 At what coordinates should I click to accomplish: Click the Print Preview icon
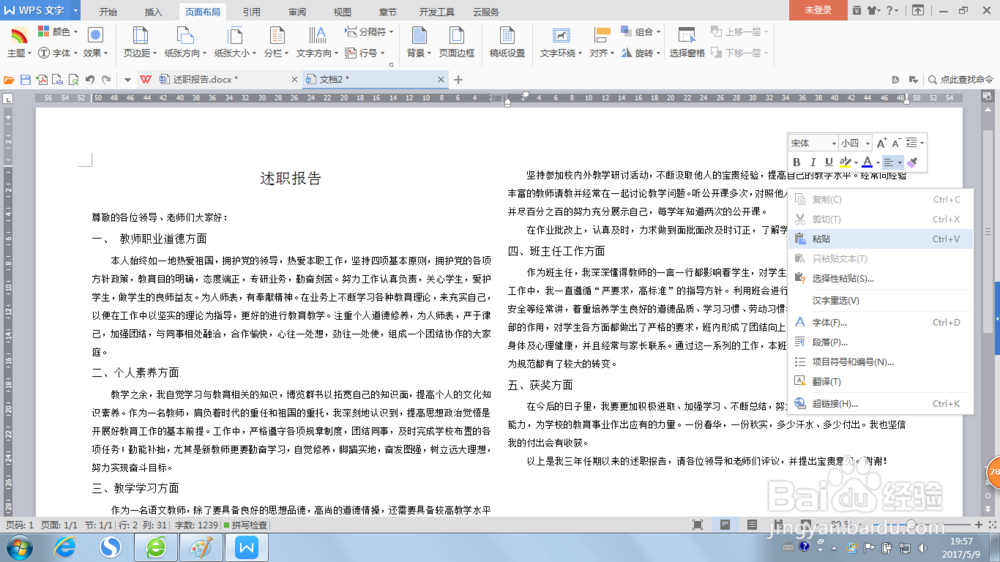pyautogui.click(x=73, y=80)
